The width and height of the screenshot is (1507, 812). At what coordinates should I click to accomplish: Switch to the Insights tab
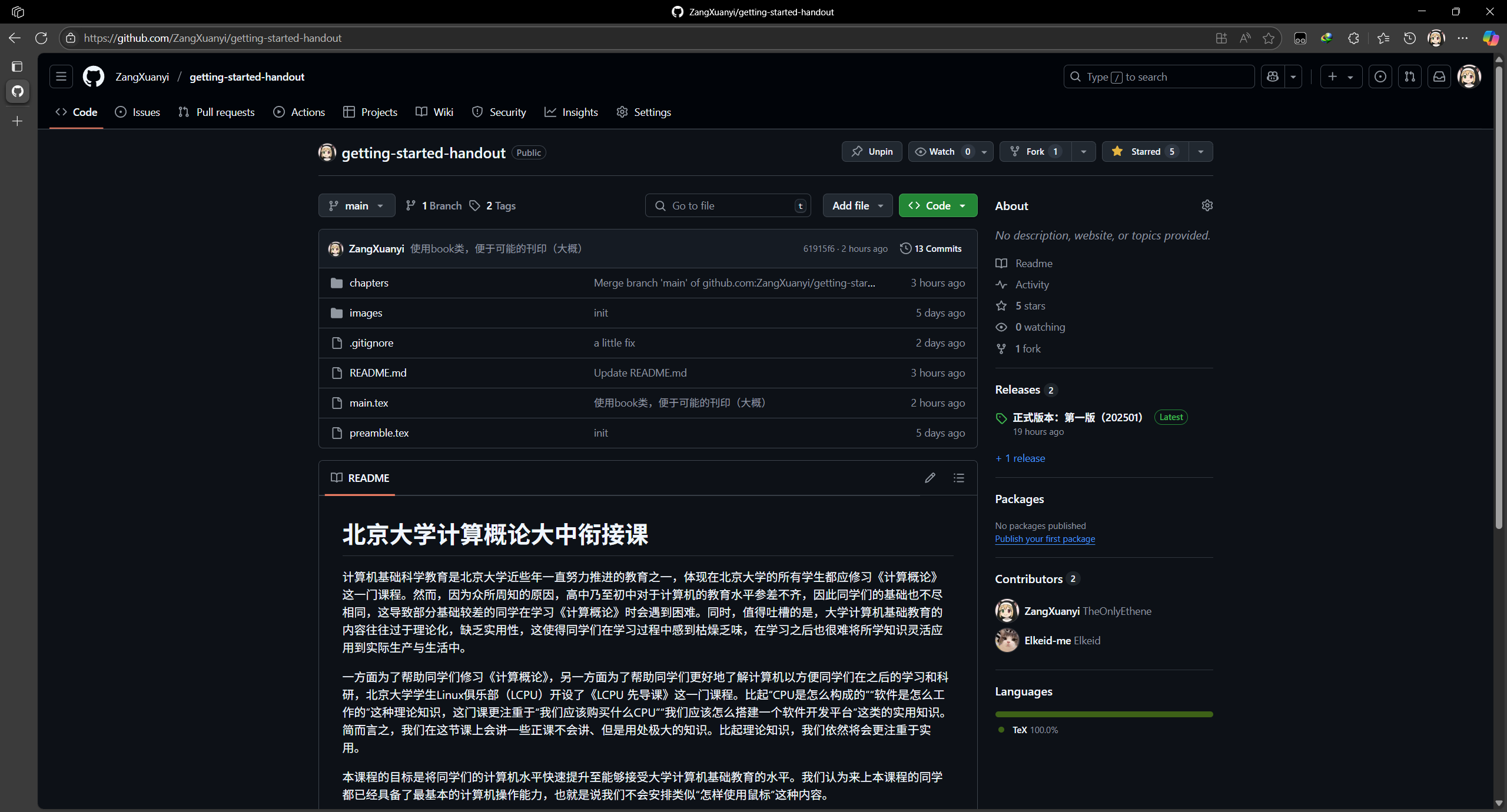(x=571, y=112)
